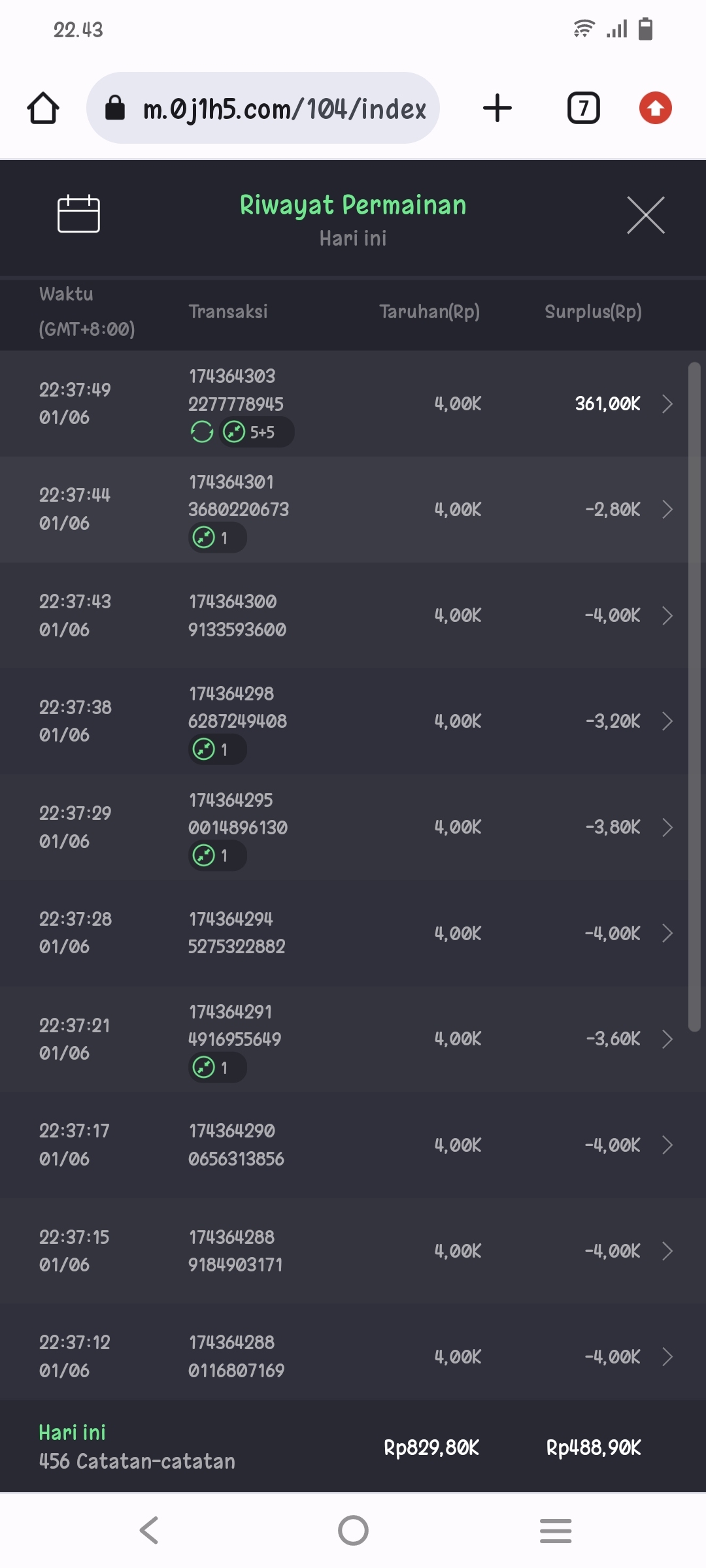
Task: Expand details of the 361,00K surplus row
Action: click(667, 404)
